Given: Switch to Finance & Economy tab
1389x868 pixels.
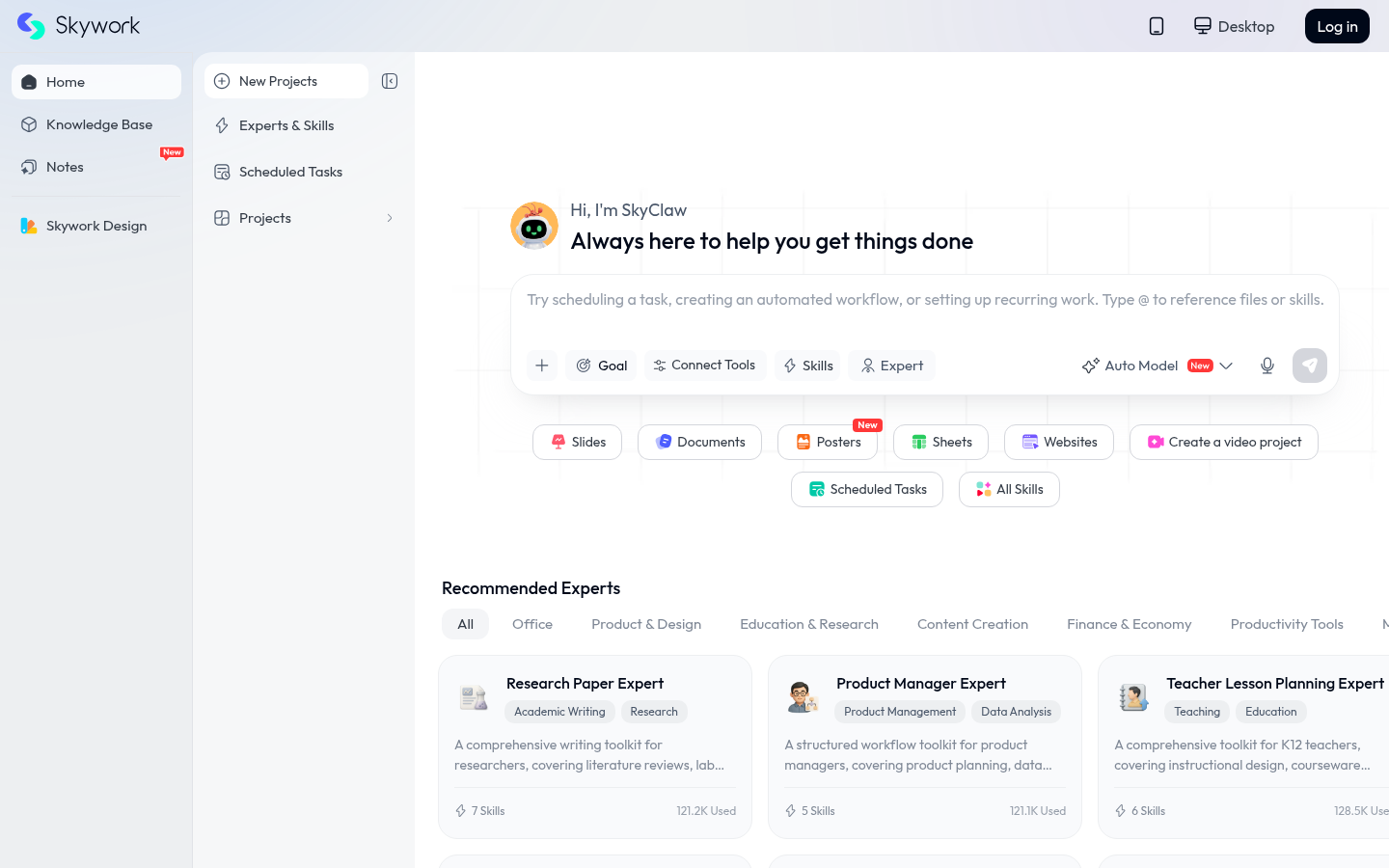Looking at the screenshot, I should (x=1130, y=624).
